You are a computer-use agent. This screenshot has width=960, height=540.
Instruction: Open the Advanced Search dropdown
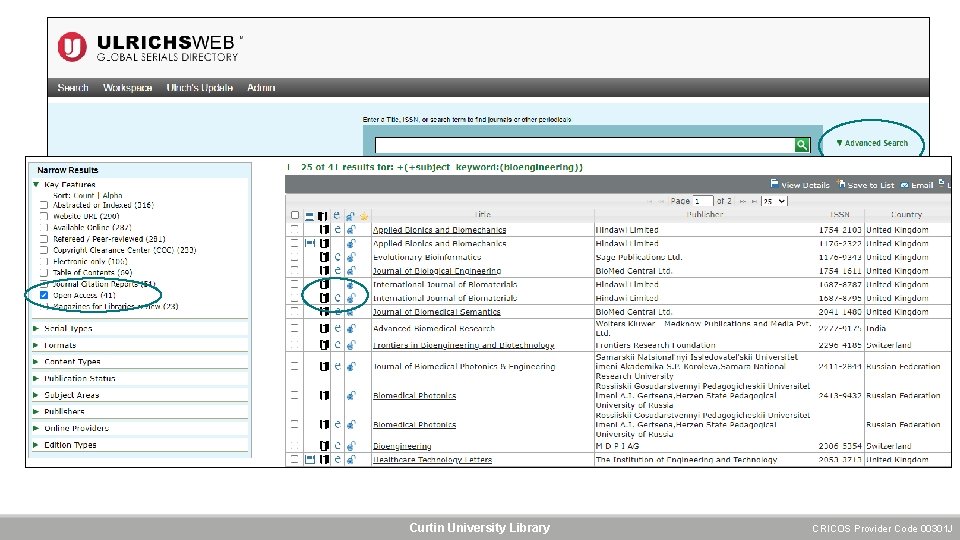click(x=872, y=143)
